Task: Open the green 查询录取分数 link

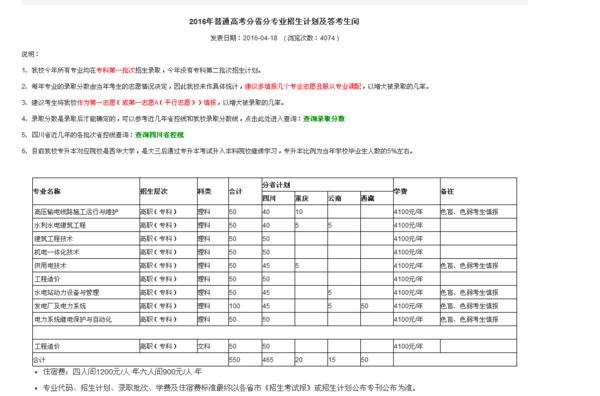Action: point(324,119)
